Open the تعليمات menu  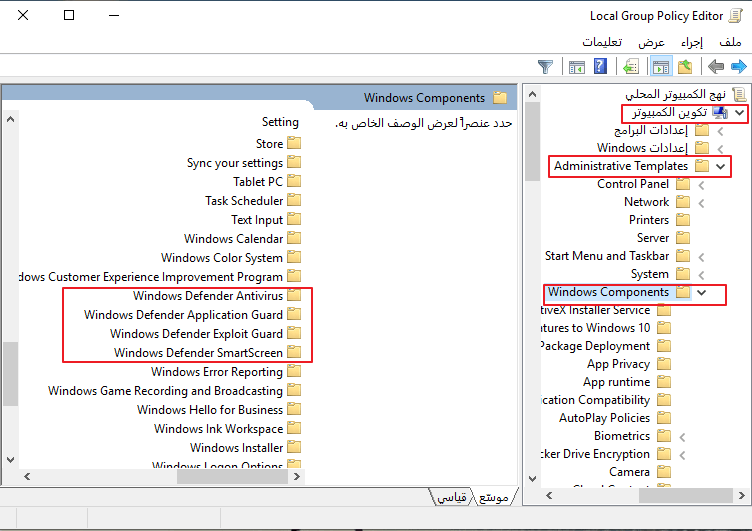pos(602,42)
